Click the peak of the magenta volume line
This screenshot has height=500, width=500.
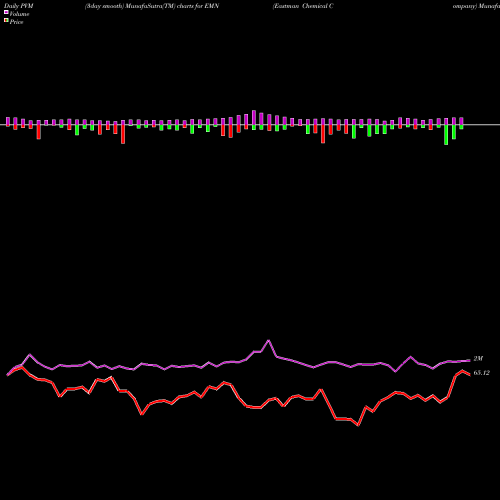[269, 340]
